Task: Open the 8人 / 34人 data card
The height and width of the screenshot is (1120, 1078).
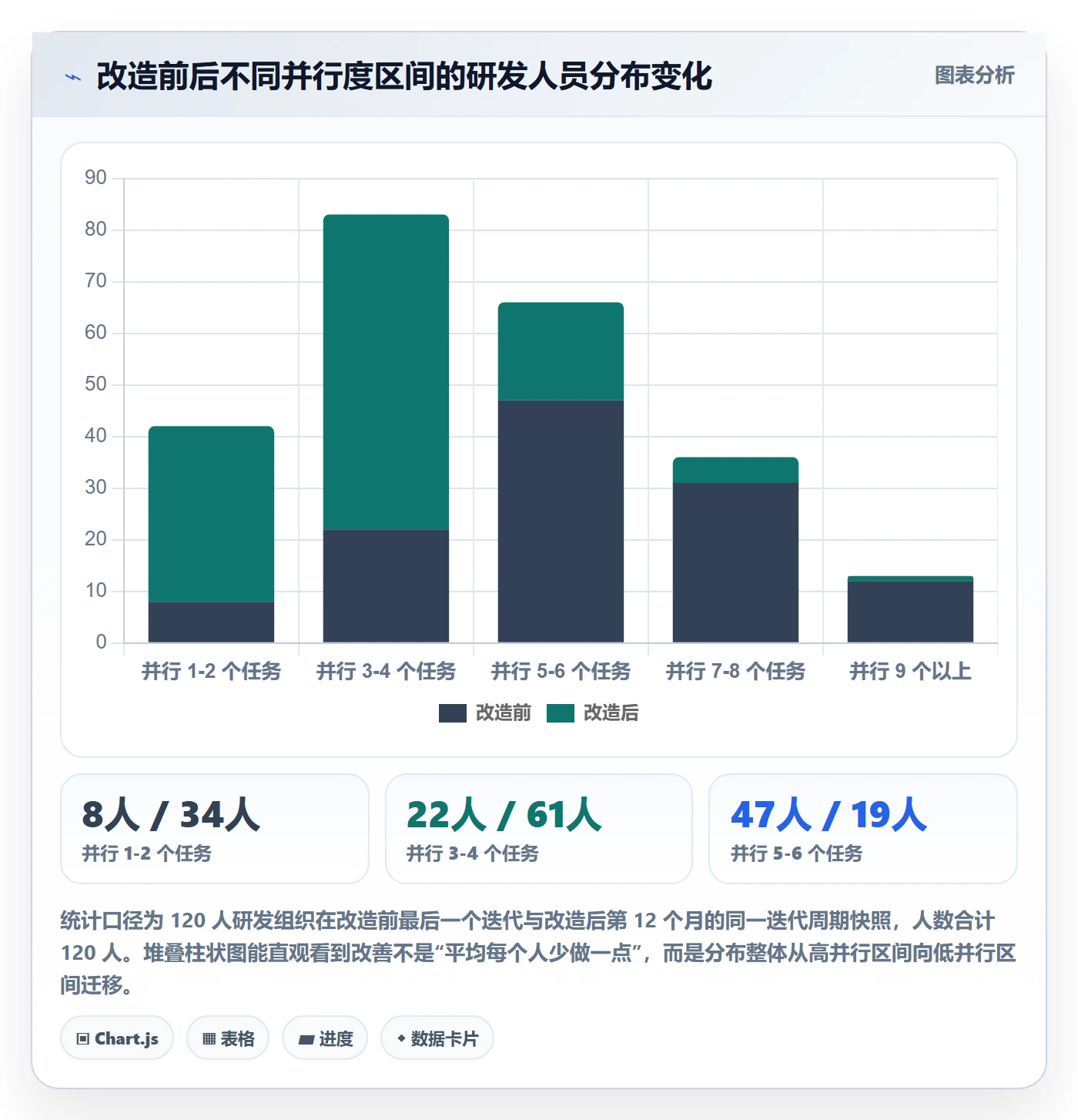Action: click(215, 829)
